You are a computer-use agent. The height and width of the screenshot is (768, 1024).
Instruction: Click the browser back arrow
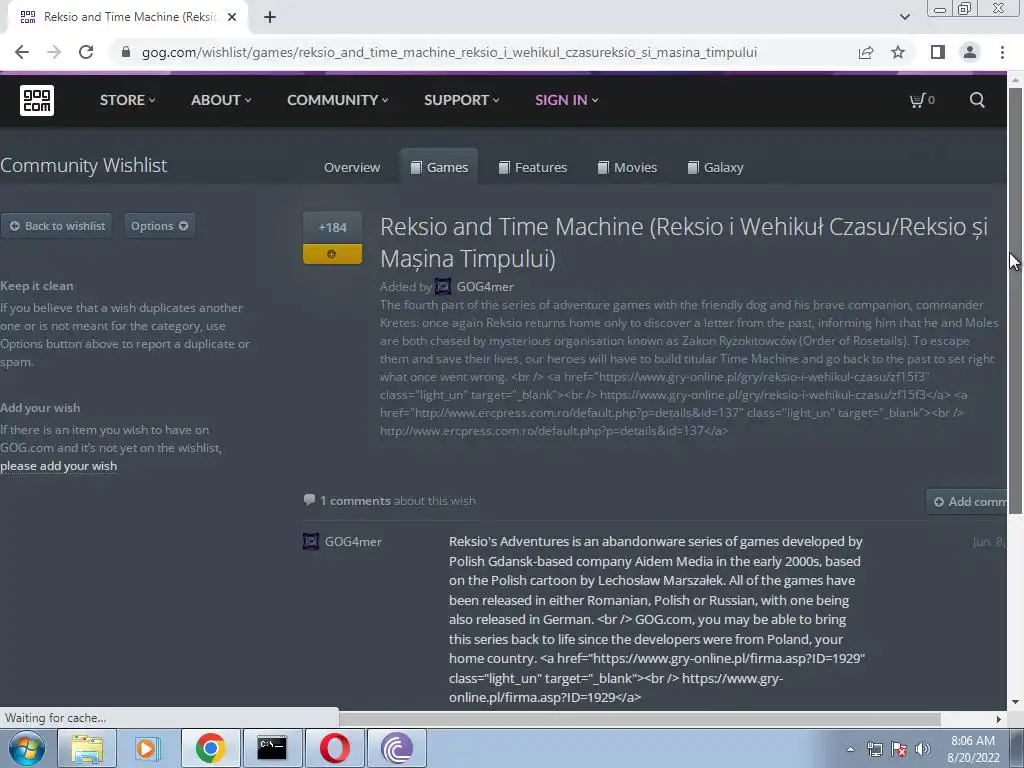pyautogui.click(x=22, y=52)
